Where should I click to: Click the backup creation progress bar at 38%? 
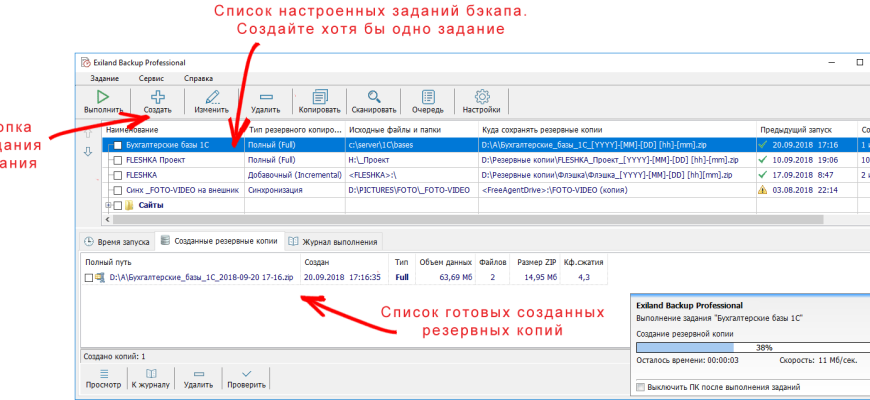pyautogui.click(x=749, y=350)
